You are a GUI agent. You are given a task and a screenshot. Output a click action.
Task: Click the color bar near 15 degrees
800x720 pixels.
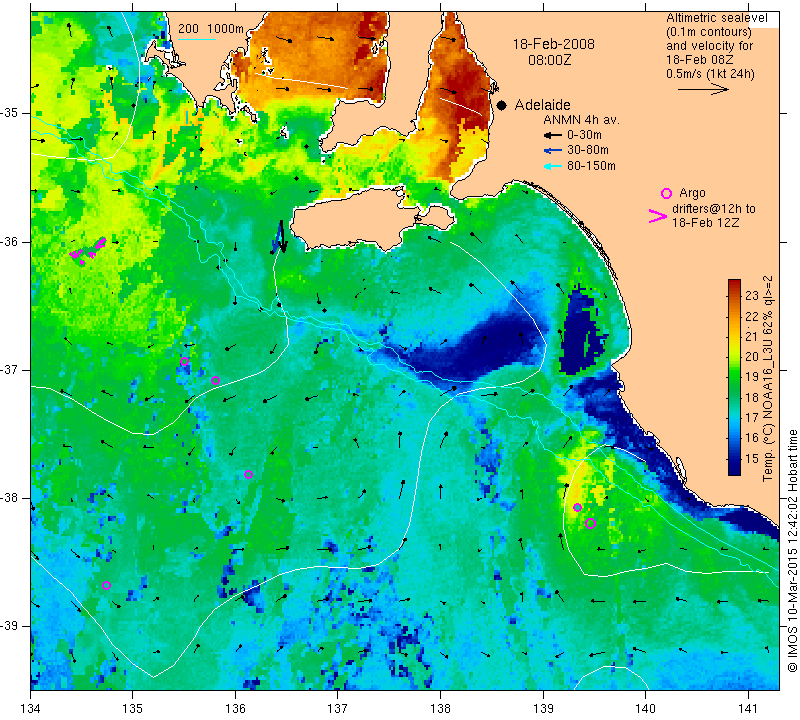[x=734, y=458]
